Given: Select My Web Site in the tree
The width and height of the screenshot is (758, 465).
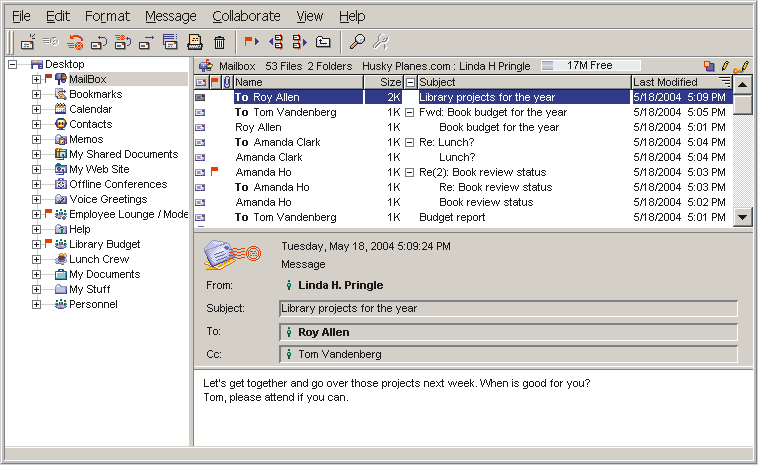Looking at the screenshot, I should (x=99, y=169).
